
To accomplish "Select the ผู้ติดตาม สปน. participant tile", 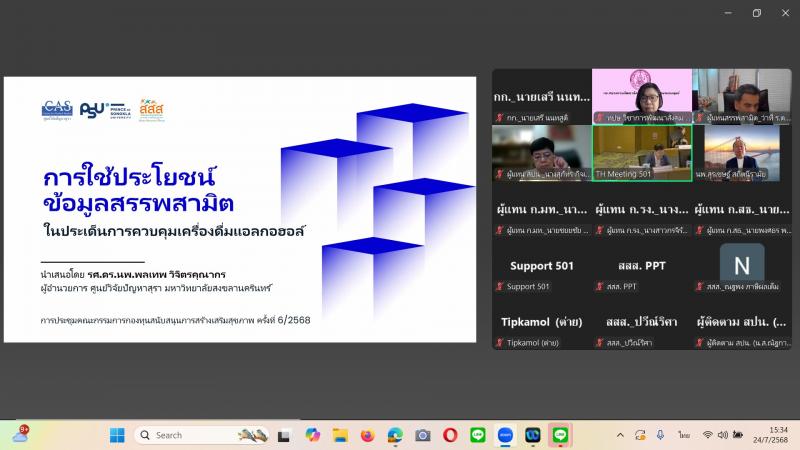I will coord(742,322).
